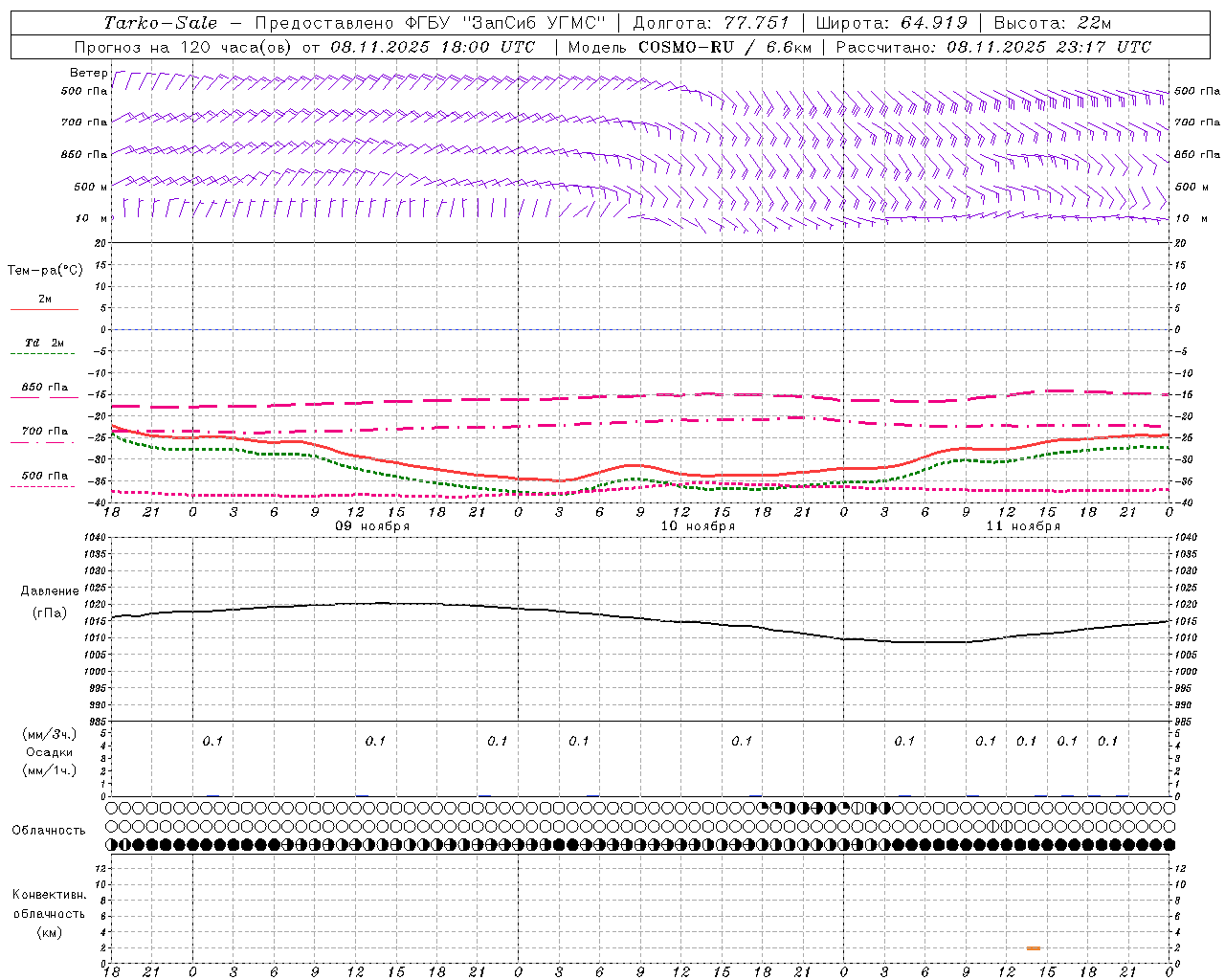The height and width of the screenshot is (980, 1225).
Task: Click the "(гПа)" unit under Давление
Action: pos(50,613)
